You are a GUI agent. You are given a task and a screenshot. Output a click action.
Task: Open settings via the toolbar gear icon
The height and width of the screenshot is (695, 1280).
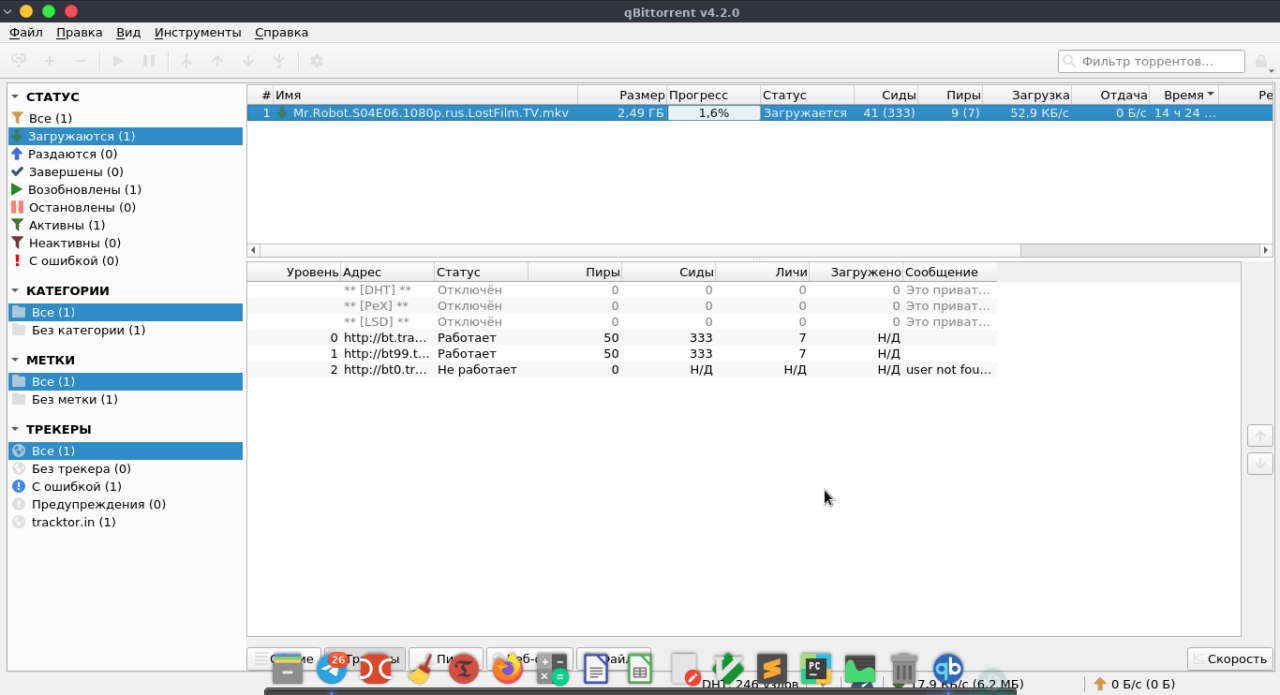click(316, 61)
